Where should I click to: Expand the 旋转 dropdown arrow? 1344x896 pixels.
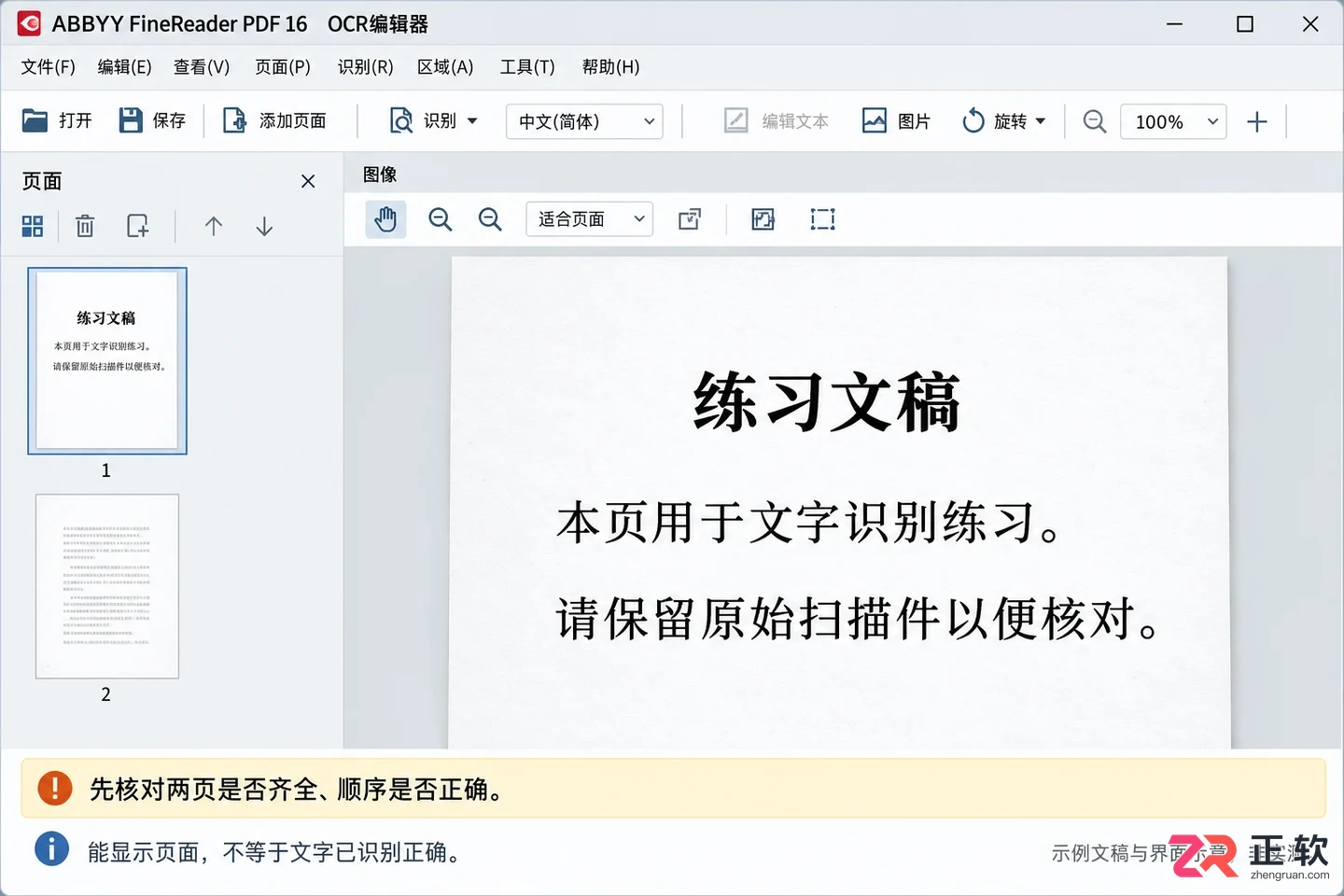tap(1041, 121)
